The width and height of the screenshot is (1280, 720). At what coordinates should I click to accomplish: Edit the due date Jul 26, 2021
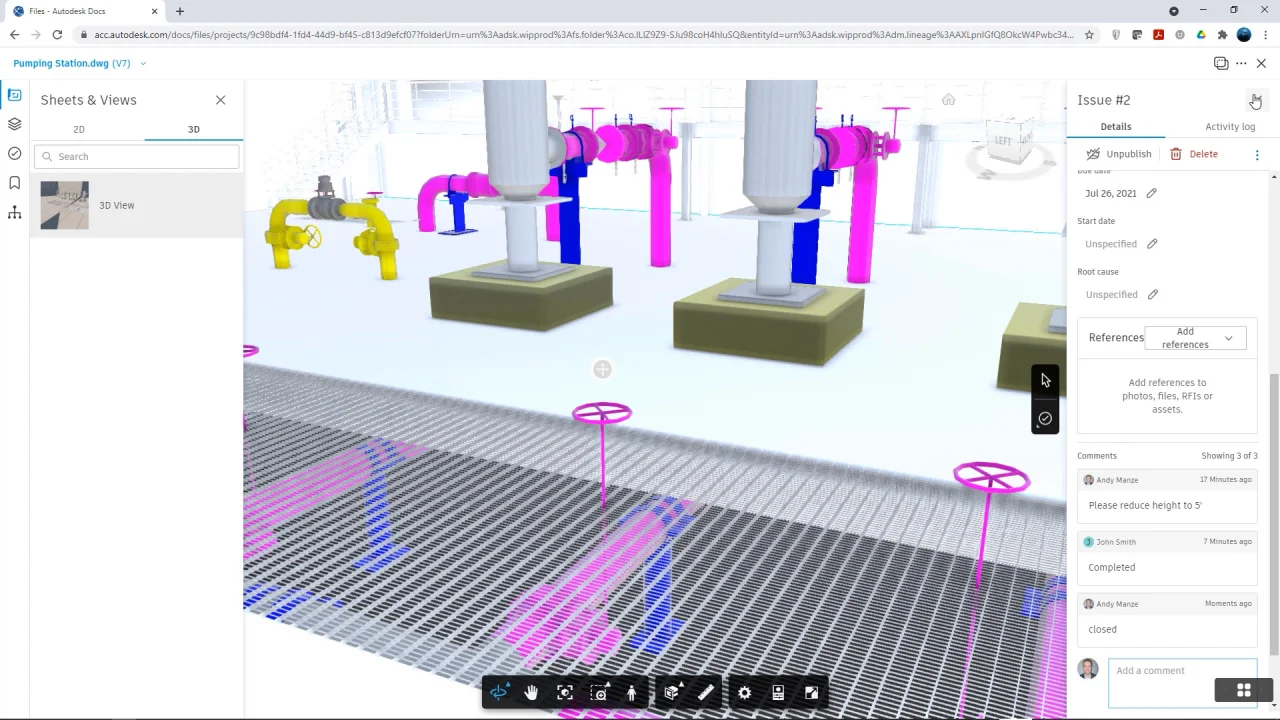(1151, 193)
